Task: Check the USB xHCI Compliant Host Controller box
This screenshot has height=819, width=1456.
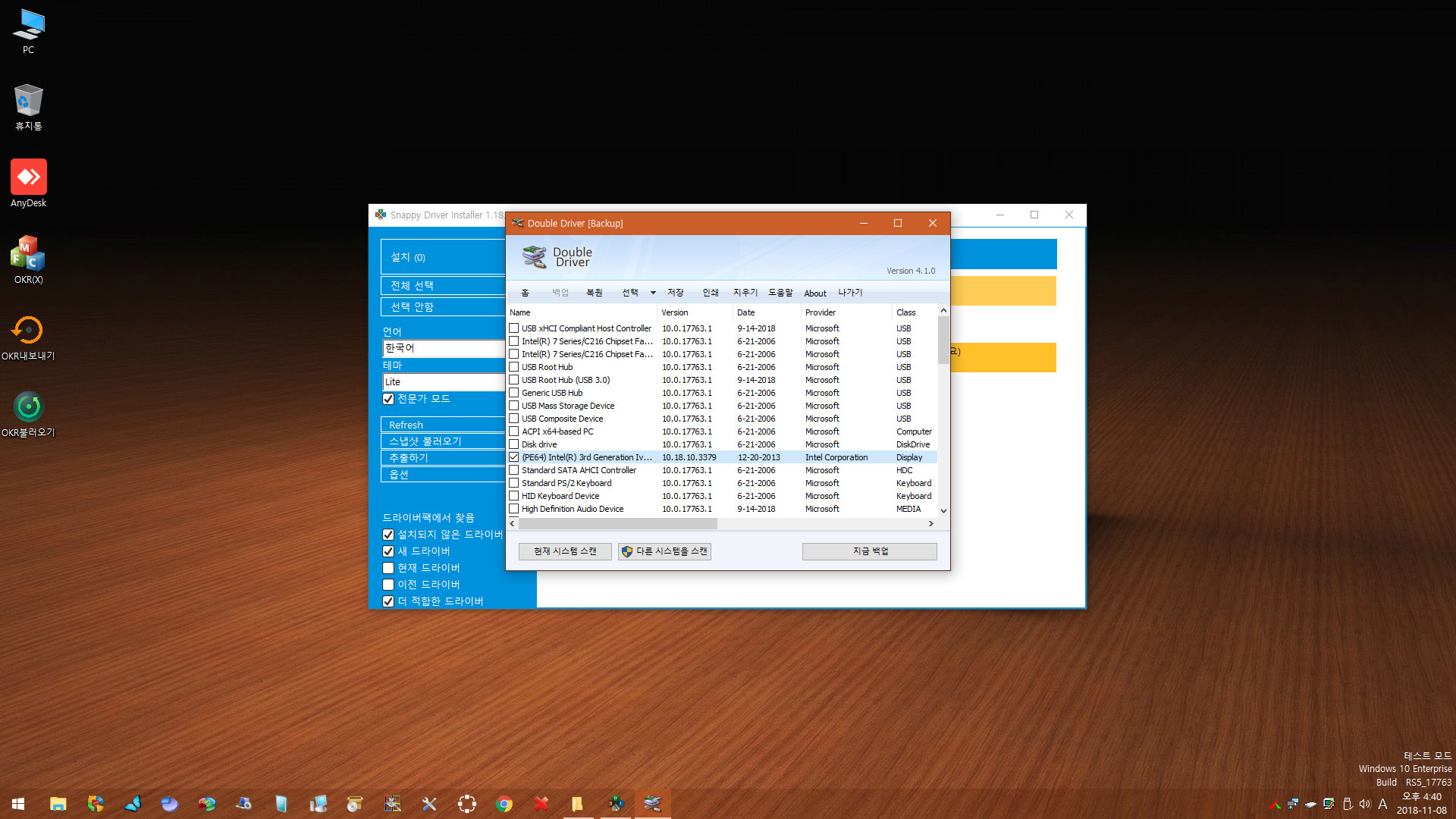Action: click(514, 328)
